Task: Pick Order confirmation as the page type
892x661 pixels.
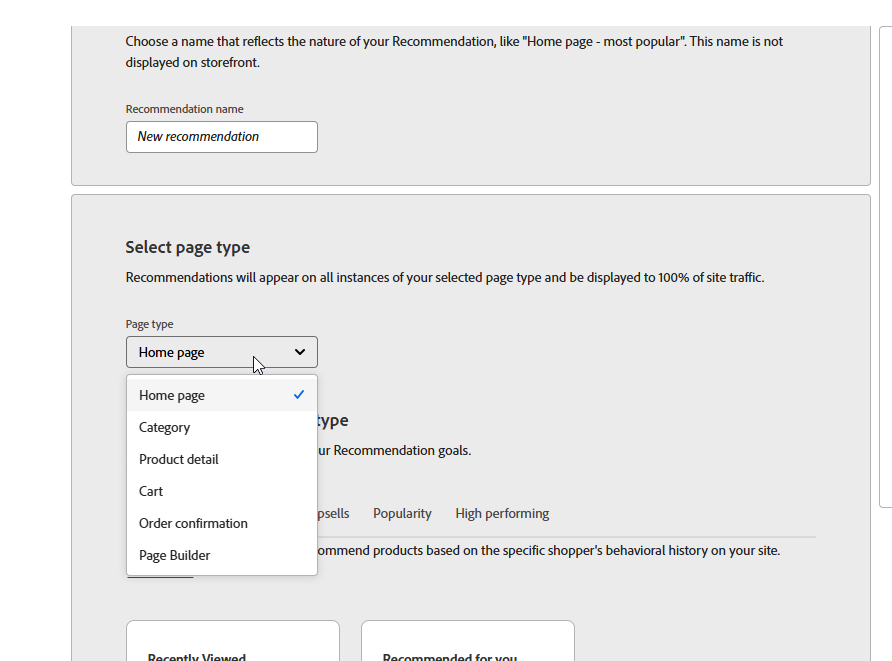Action: (x=193, y=523)
